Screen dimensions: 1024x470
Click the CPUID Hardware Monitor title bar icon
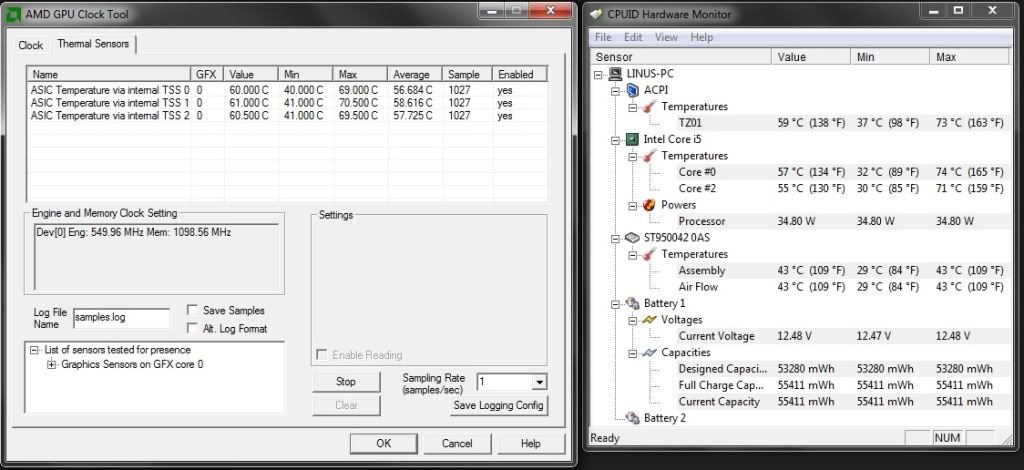(596, 14)
